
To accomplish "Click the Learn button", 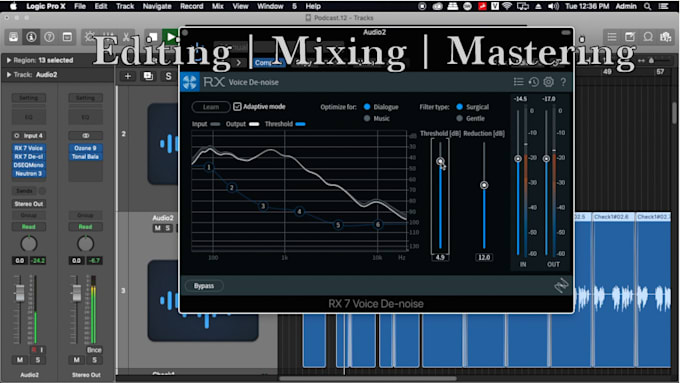I will 211,107.
